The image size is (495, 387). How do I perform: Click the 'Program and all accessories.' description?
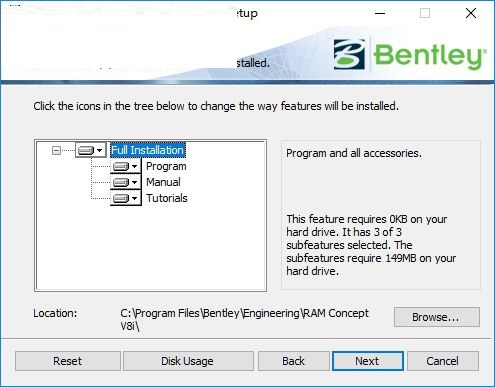(x=354, y=153)
